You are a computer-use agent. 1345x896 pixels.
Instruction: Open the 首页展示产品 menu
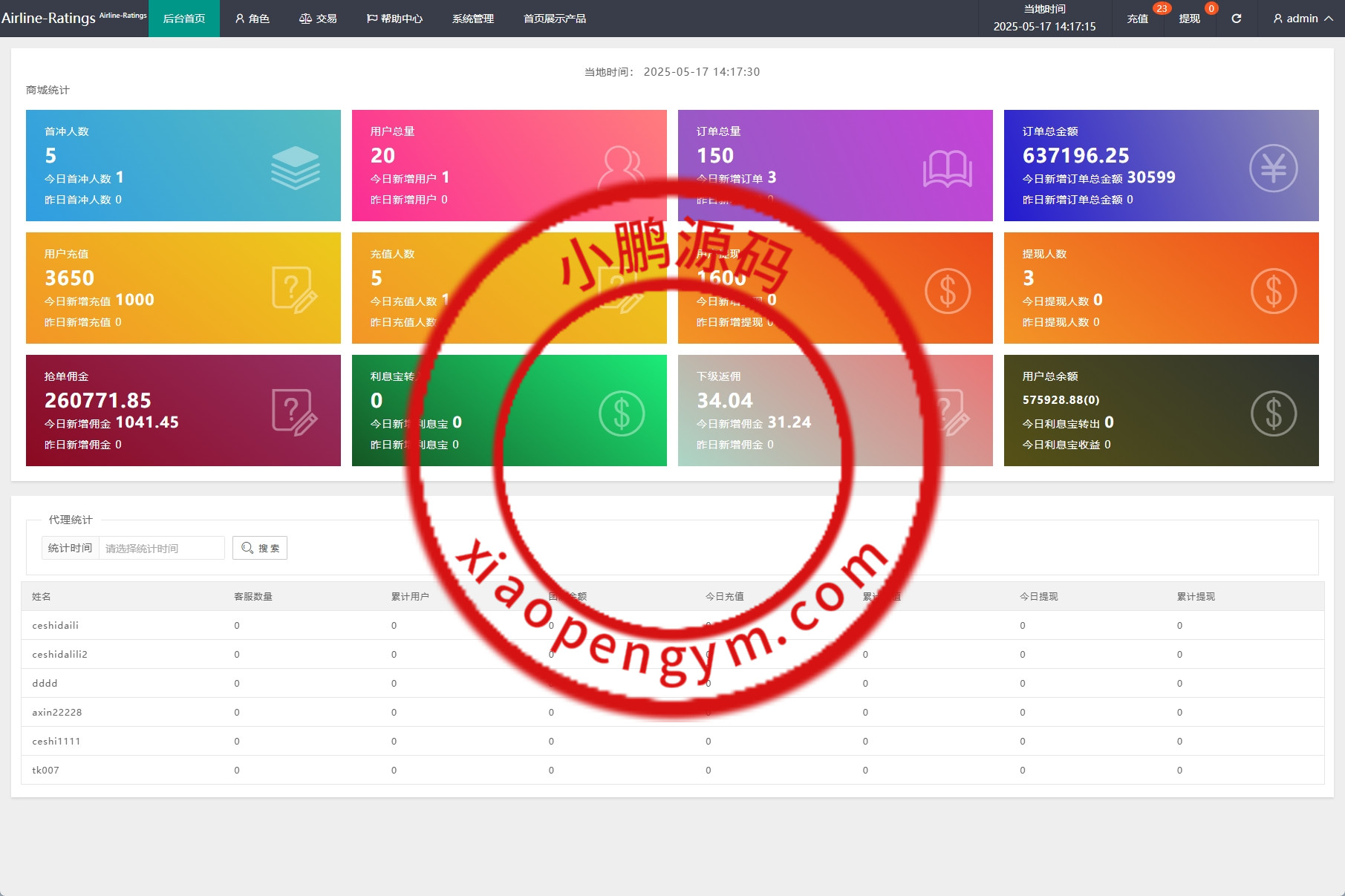coord(555,19)
